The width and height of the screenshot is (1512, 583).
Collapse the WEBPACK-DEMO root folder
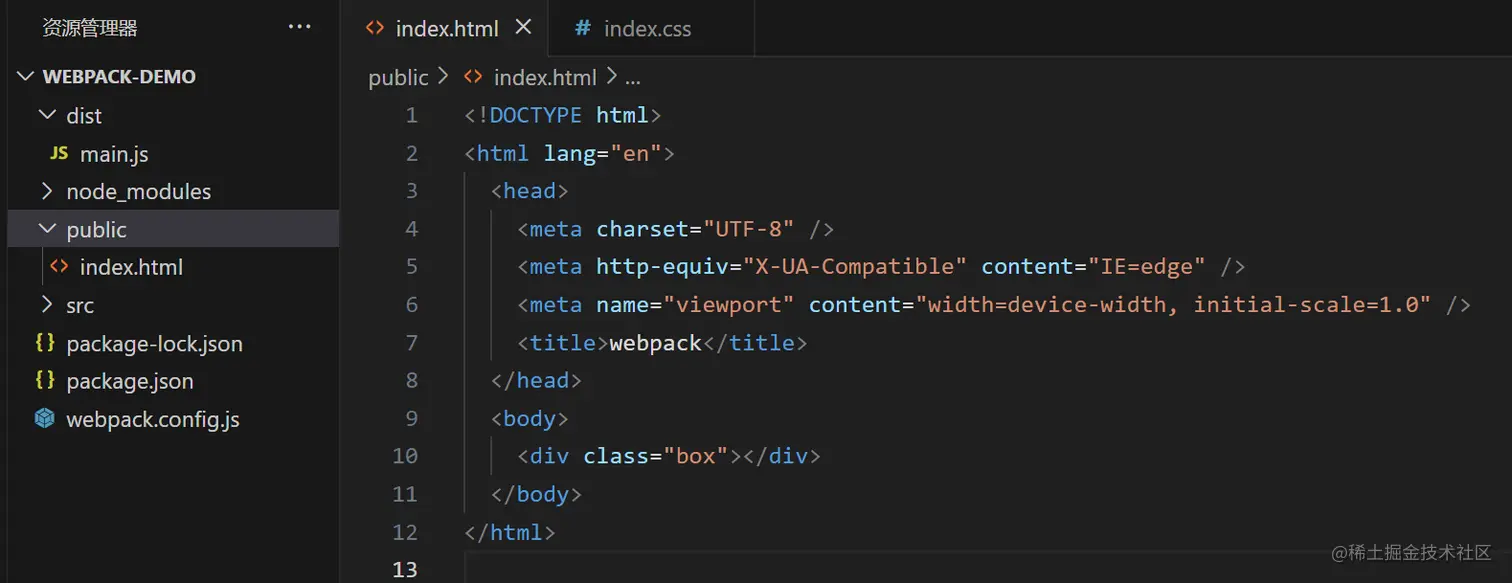26,77
